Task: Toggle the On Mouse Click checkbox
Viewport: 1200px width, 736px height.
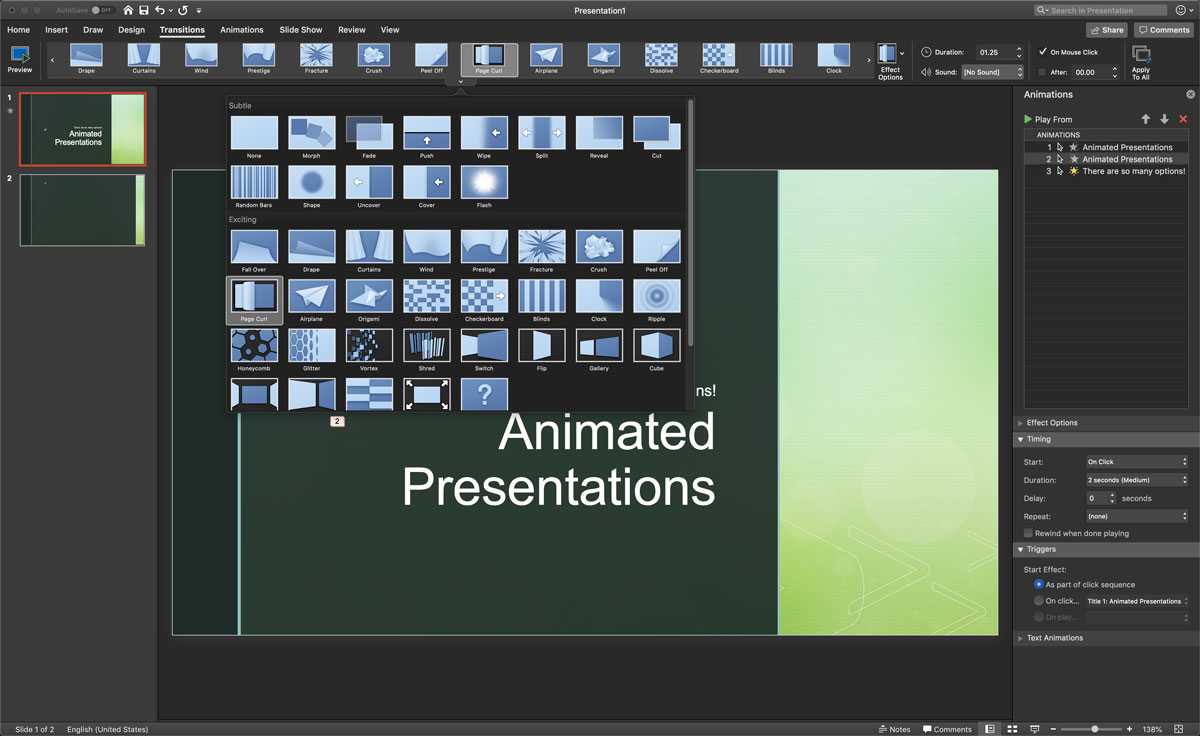Action: [1043, 52]
